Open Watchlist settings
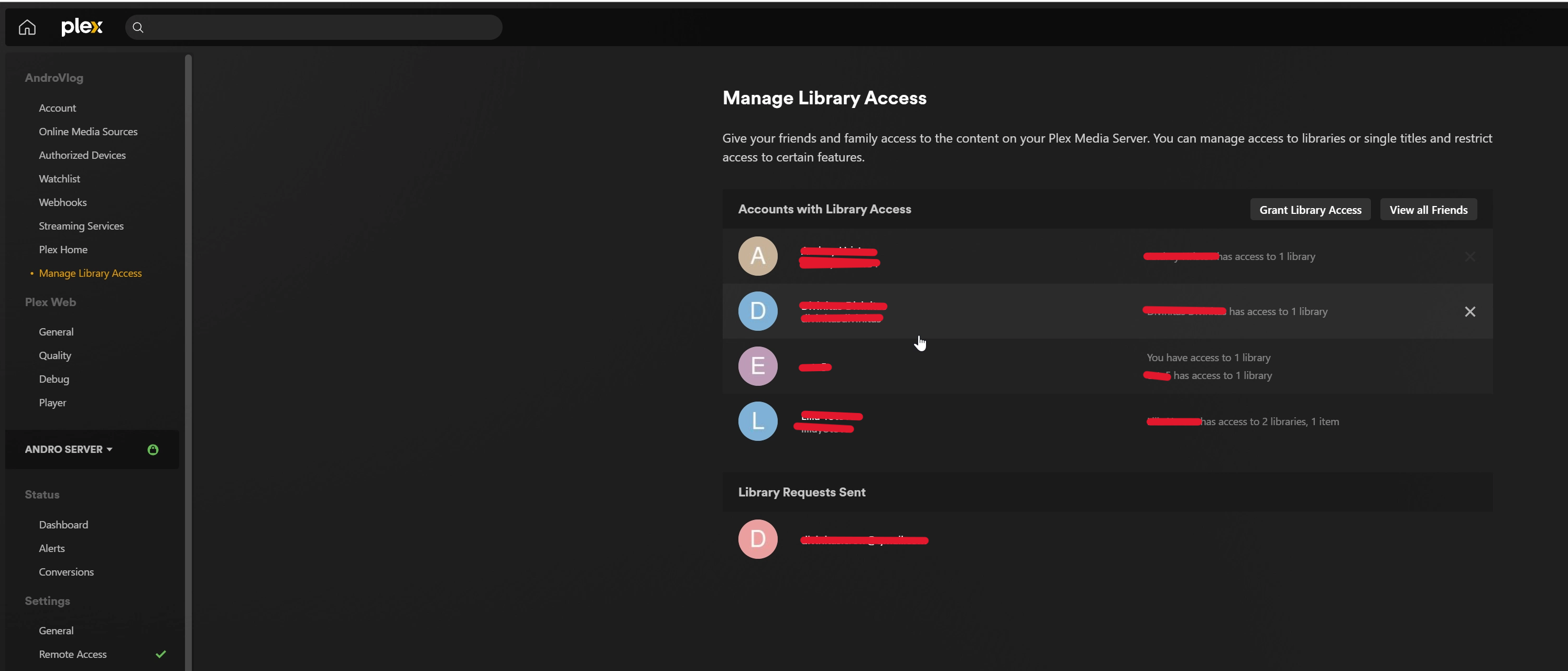Screen dimensions: 1568x671 pos(60,178)
